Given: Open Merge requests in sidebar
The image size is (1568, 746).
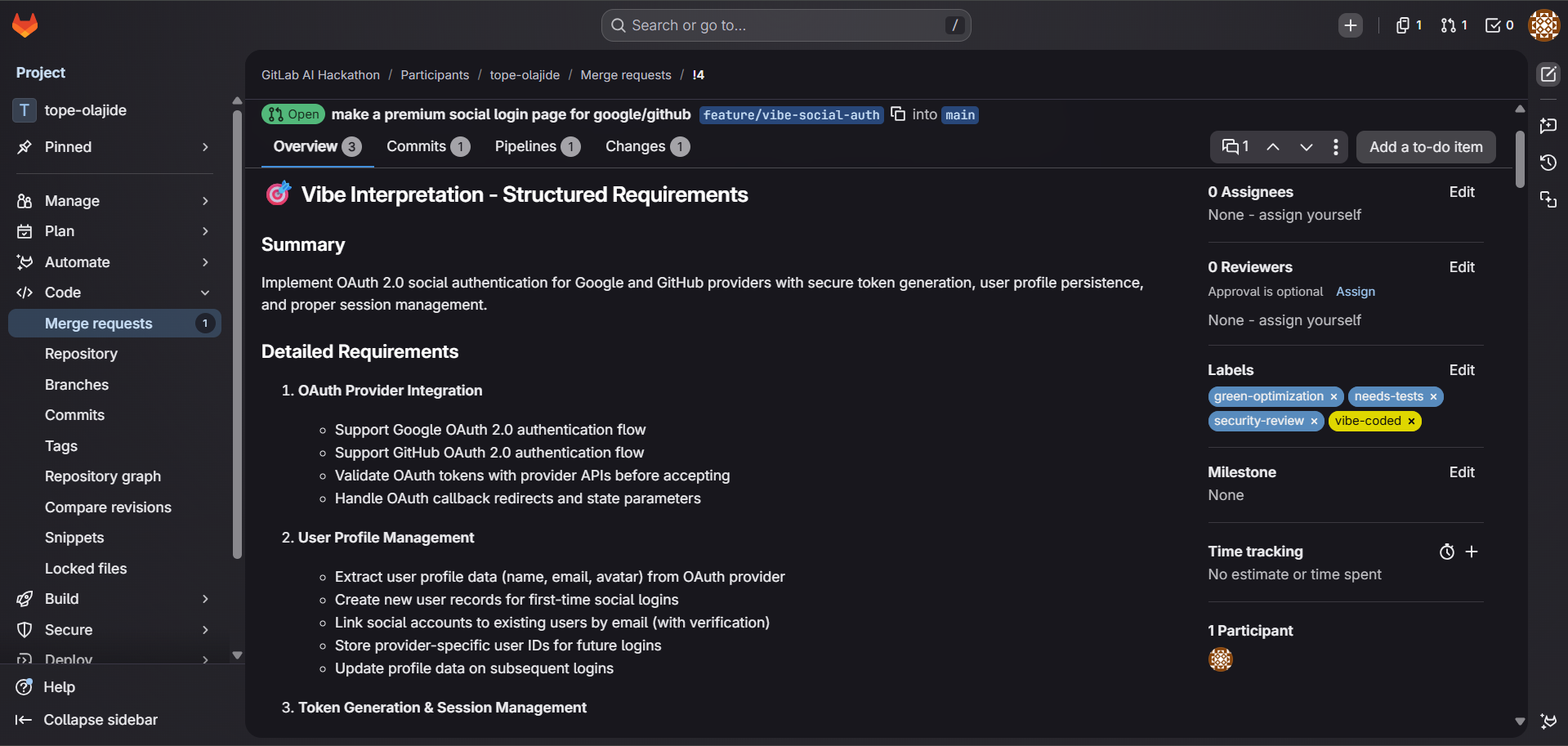Looking at the screenshot, I should coord(114,324).
